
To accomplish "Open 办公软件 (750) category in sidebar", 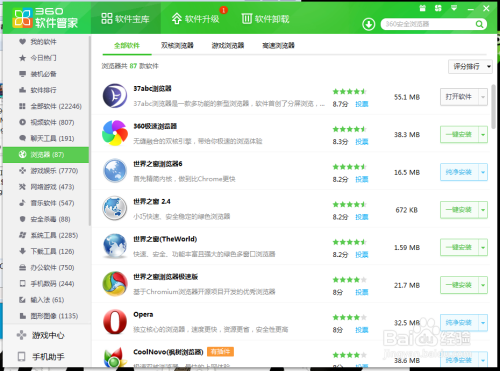I will (46, 268).
